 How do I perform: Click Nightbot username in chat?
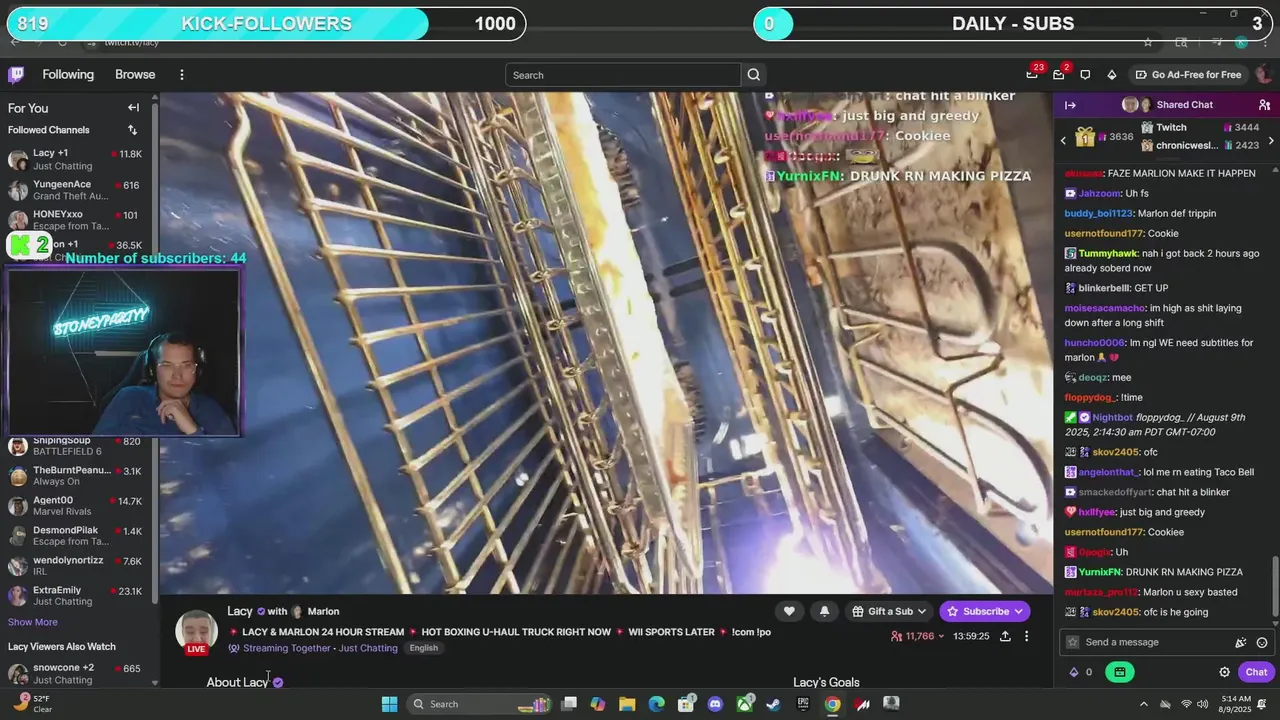coord(1112,417)
